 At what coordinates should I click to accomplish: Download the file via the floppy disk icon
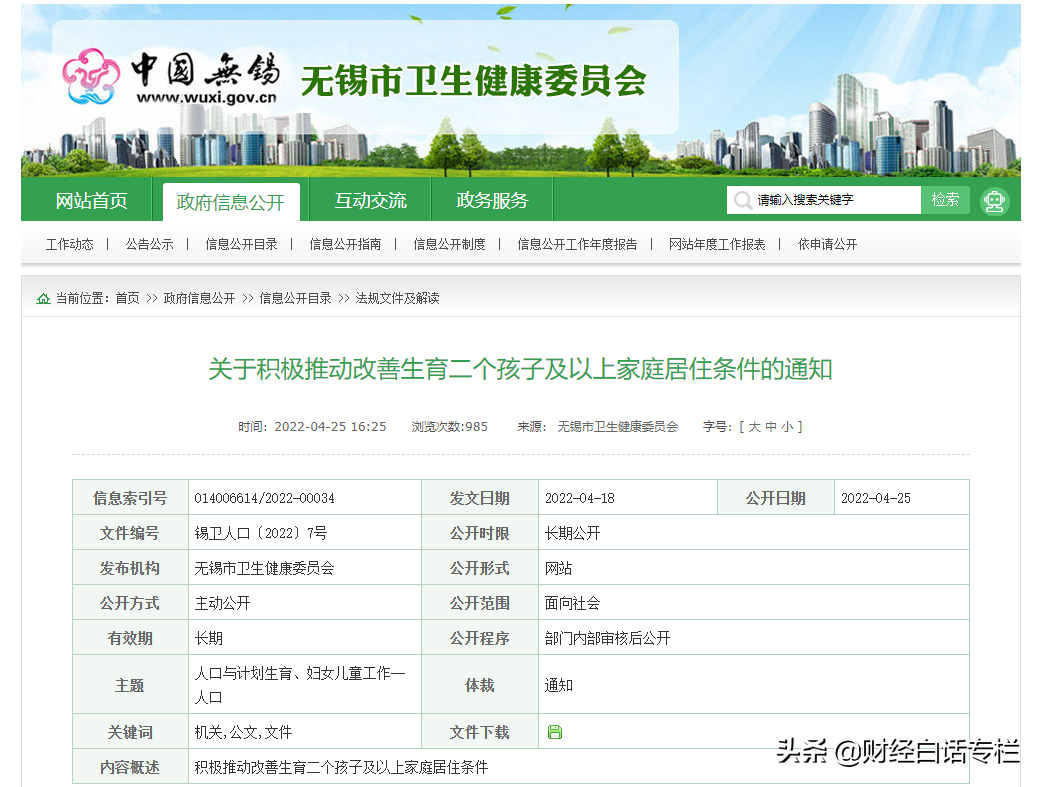(x=553, y=731)
